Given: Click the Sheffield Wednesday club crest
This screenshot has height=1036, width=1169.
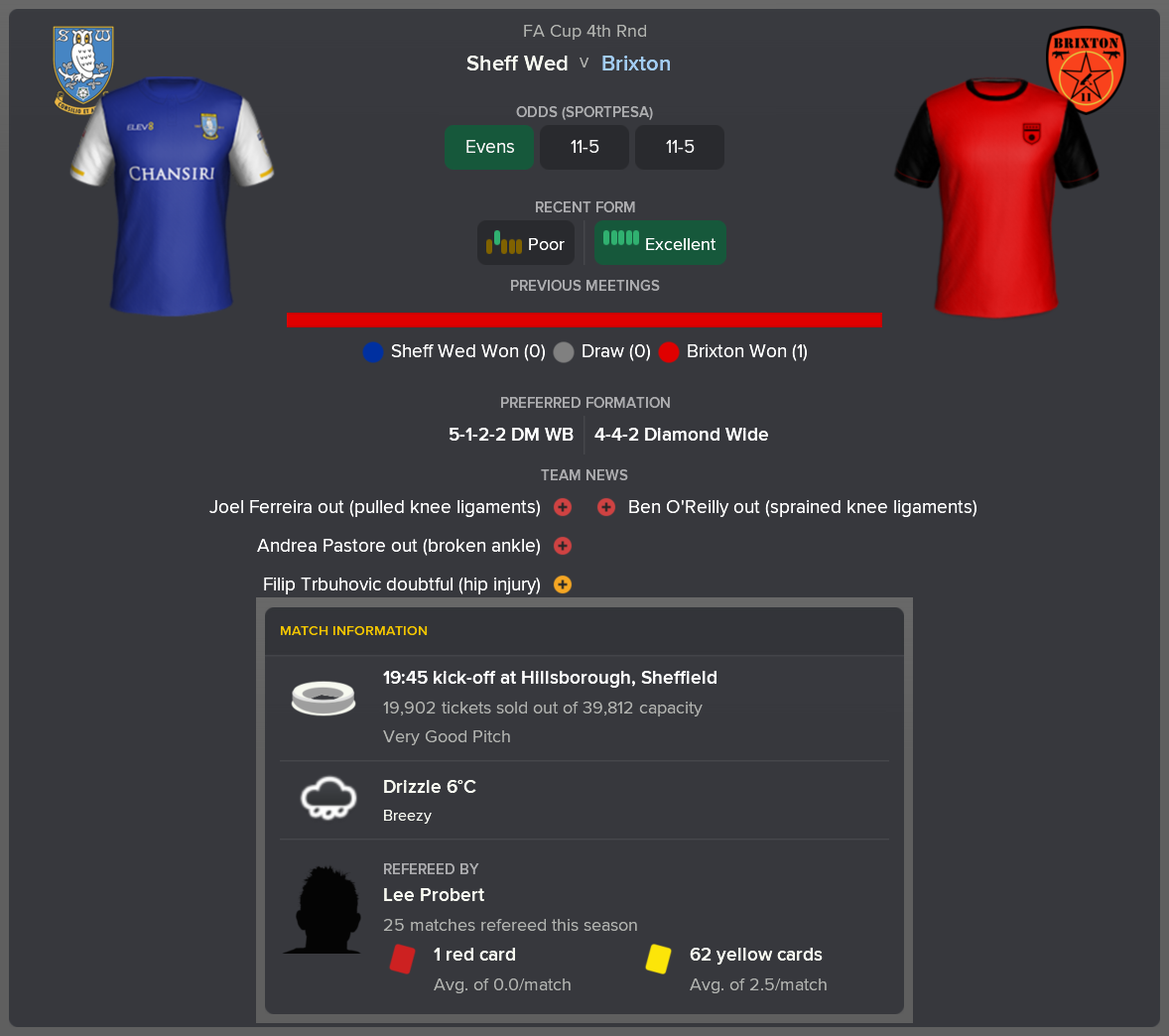Looking at the screenshot, I should click(x=82, y=69).
